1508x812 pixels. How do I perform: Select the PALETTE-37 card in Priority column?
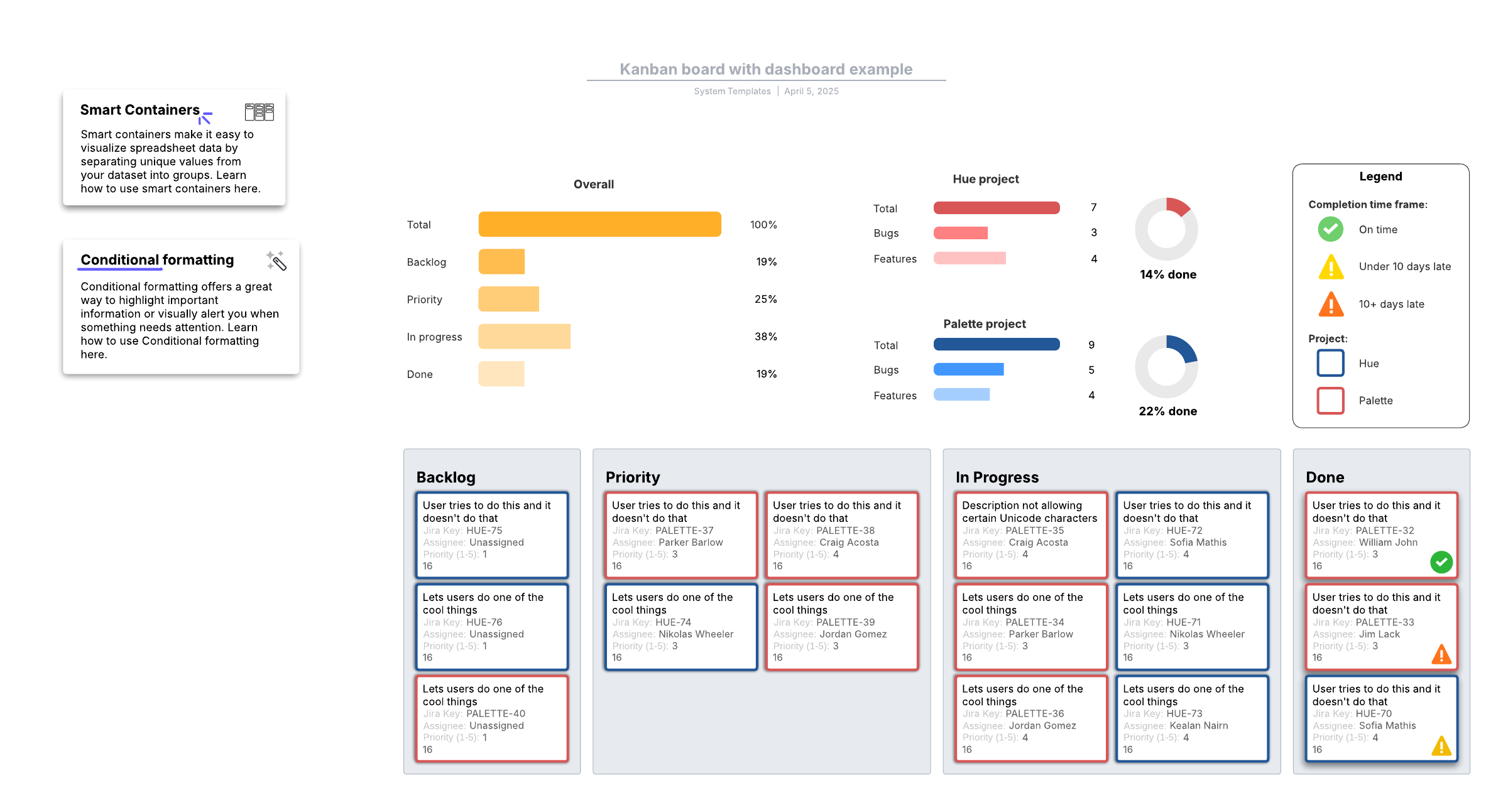pos(680,534)
